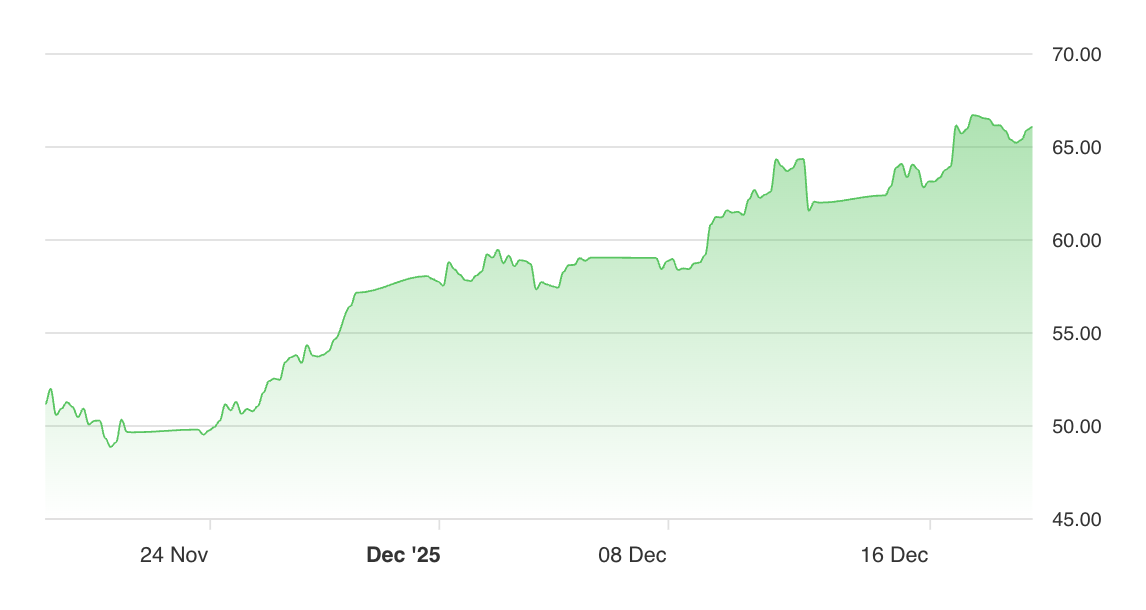The height and width of the screenshot is (610, 1146).
Task: Click the highest peak of the price line
Action: click(973, 116)
